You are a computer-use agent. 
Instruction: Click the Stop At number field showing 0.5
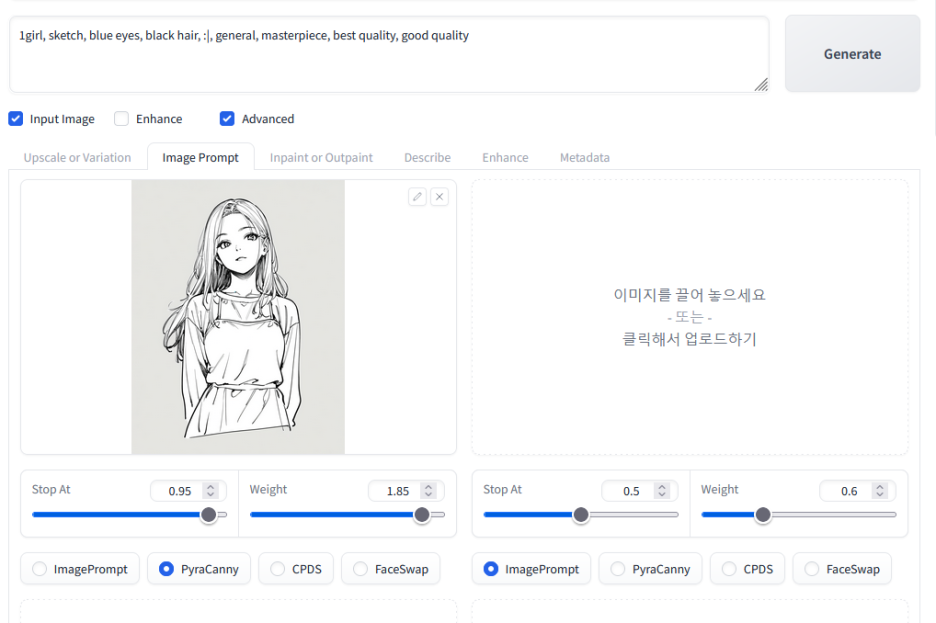click(x=639, y=491)
